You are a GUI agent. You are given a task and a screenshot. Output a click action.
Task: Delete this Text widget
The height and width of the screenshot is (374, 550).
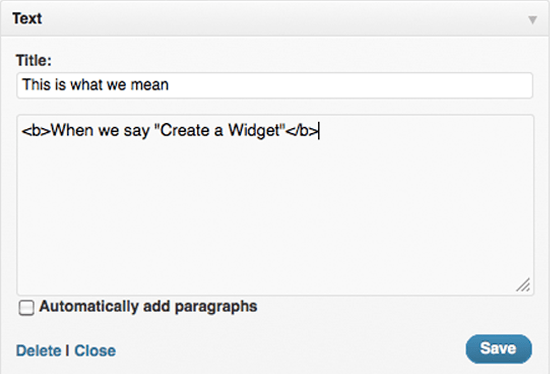(39, 351)
